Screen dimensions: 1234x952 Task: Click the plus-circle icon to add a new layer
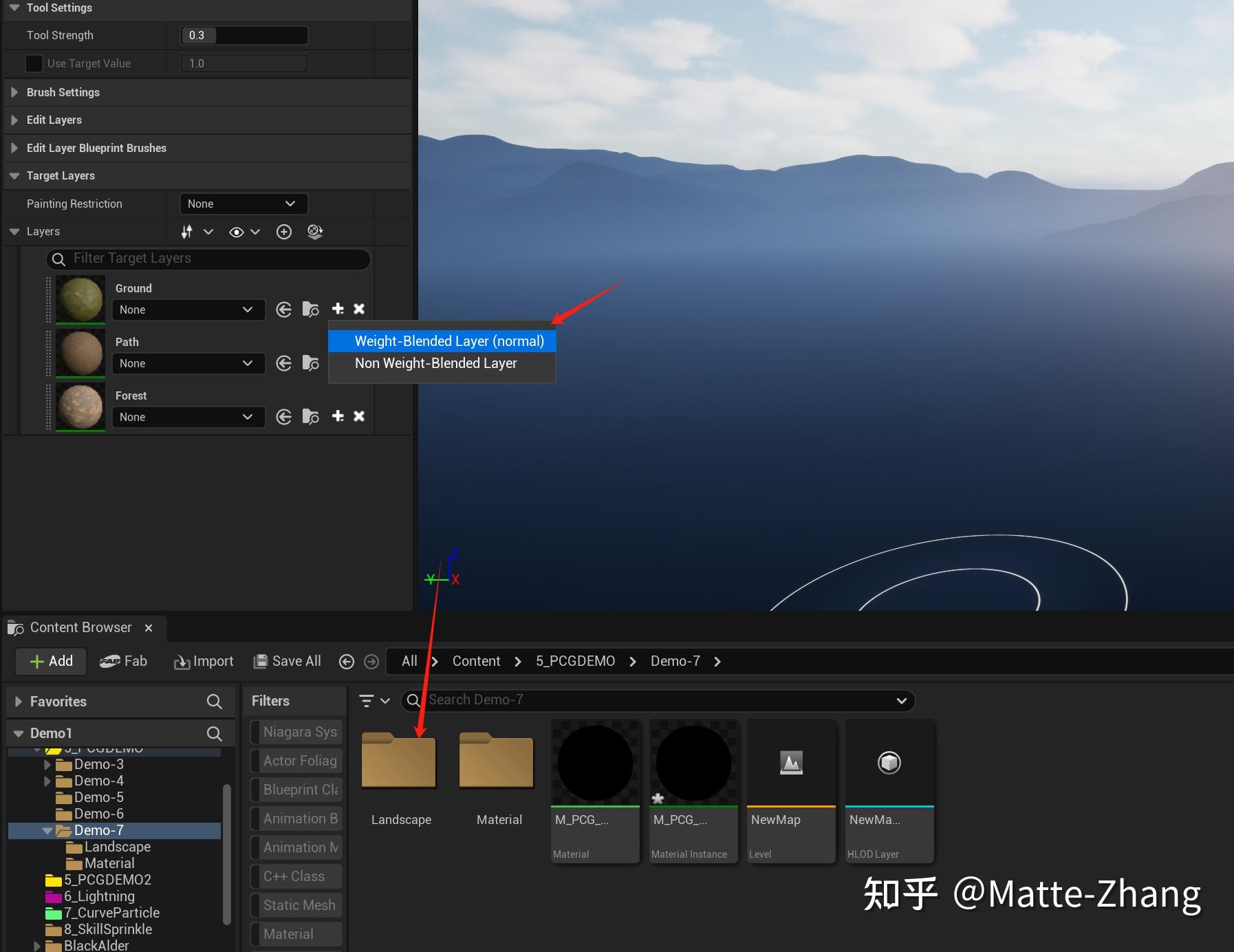point(284,232)
